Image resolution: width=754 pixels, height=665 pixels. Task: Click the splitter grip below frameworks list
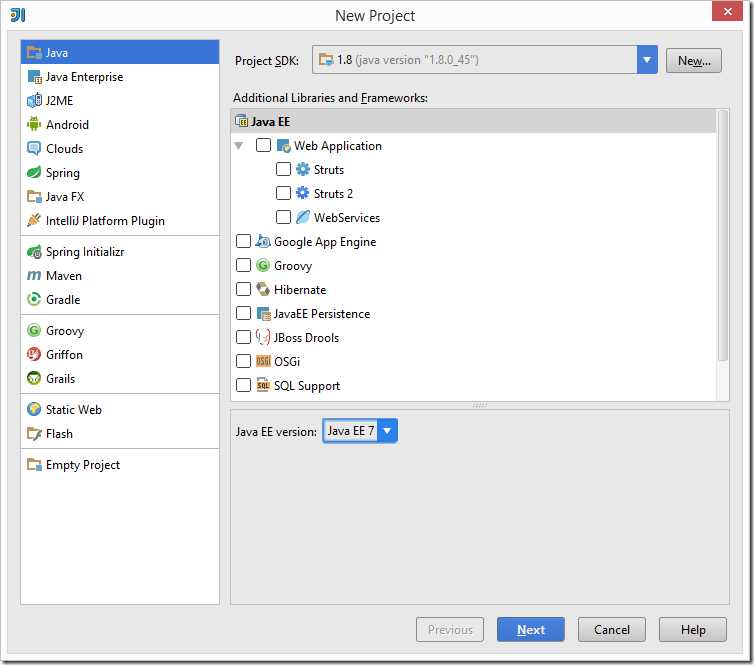(x=479, y=405)
